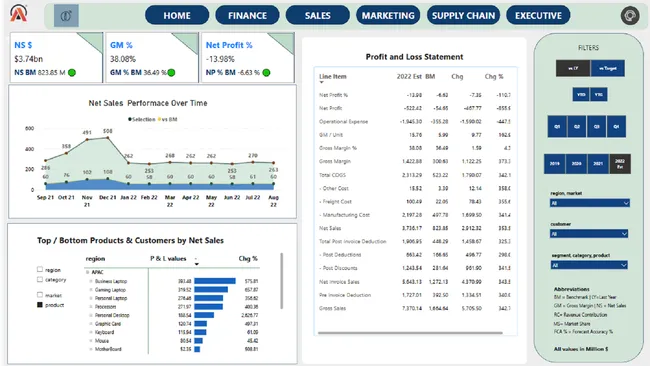Screen dimensions: 650x366
Task: Switch to the FINANCE page
Action: tap(247, 16)
